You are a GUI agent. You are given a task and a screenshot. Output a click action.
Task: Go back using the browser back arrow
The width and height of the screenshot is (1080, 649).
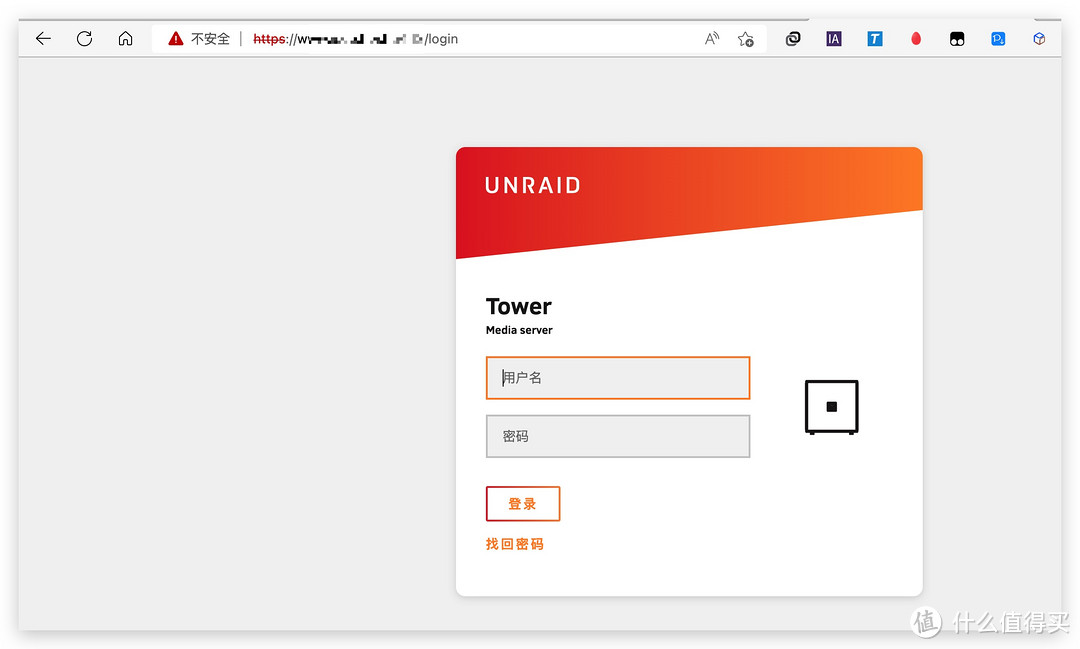tap(43, 39)
